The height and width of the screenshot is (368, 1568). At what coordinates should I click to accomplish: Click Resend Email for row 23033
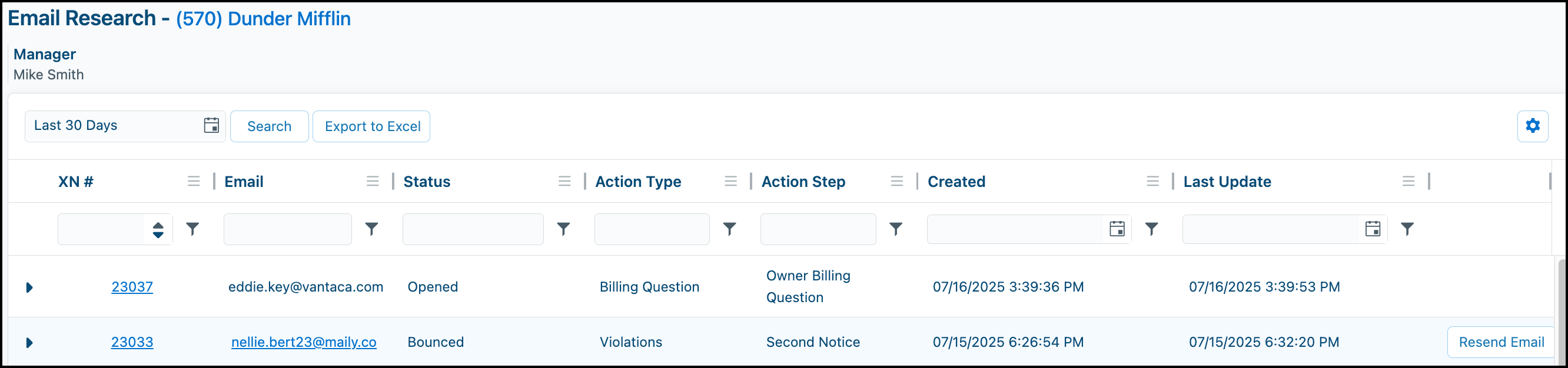coord(1501,342)
